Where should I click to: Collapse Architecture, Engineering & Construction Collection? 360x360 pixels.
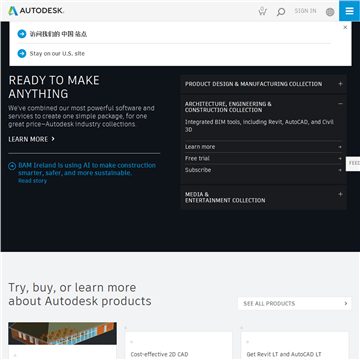263,107
